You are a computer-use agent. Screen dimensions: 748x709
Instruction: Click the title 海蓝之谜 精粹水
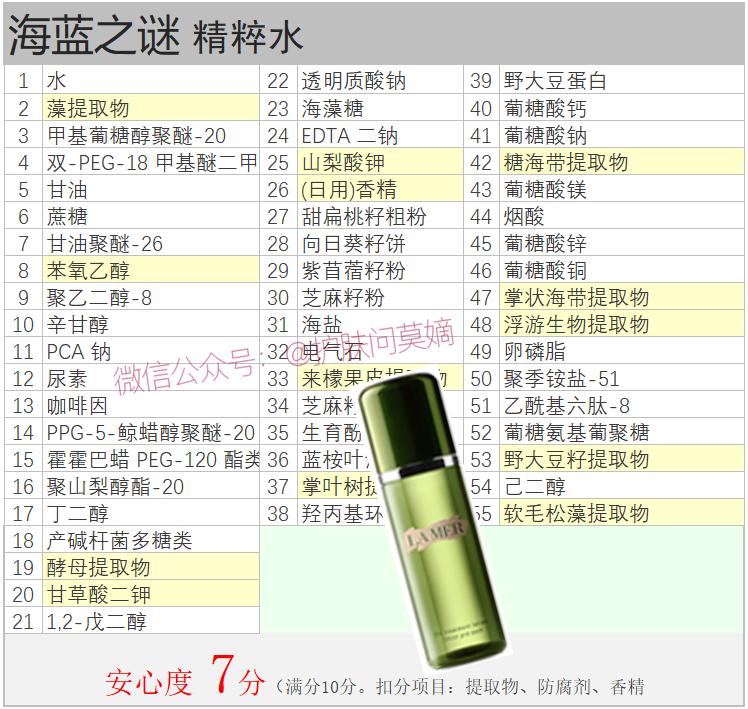(156, 36)
